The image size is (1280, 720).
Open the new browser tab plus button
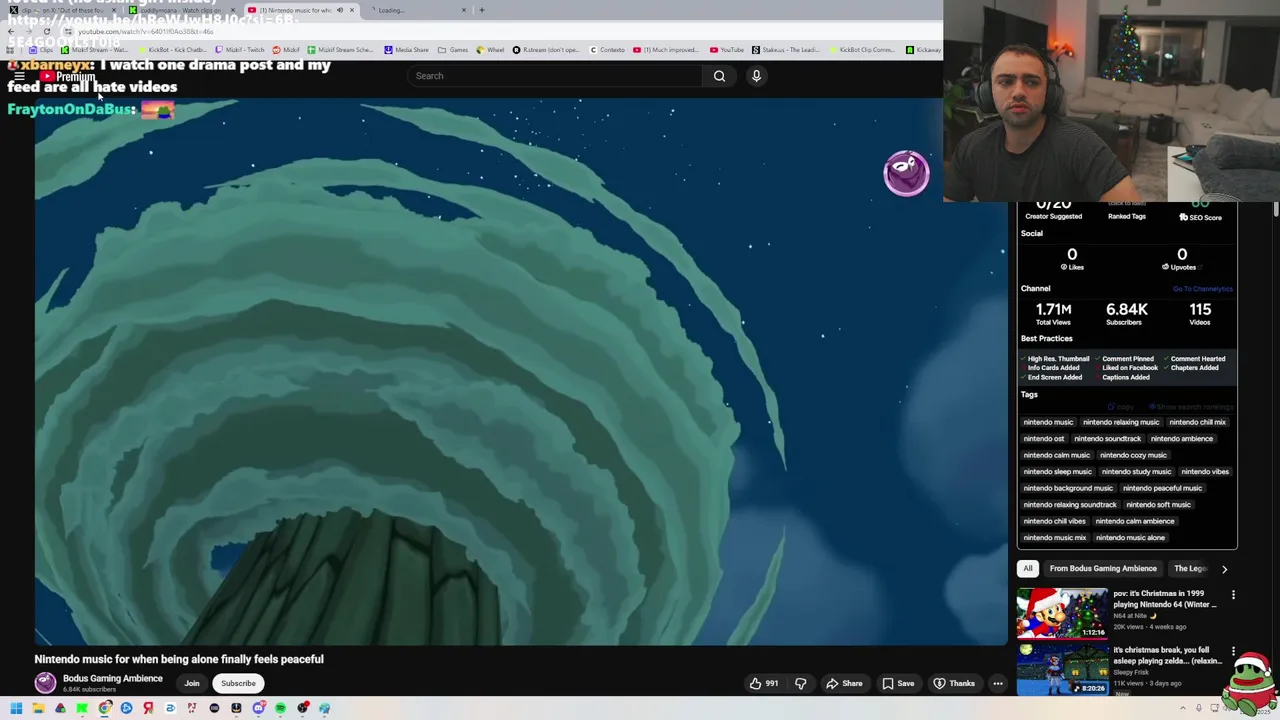coord(481,10)
